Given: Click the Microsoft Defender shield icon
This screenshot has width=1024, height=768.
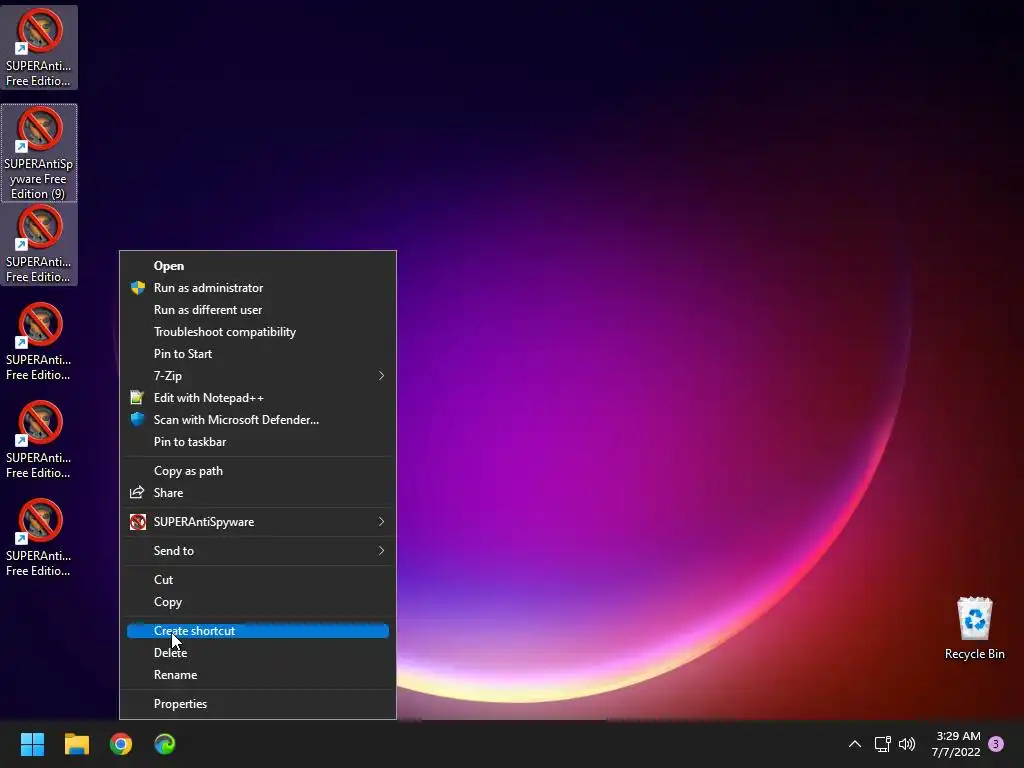Looking at the screenshot, I should click(137, 419).
